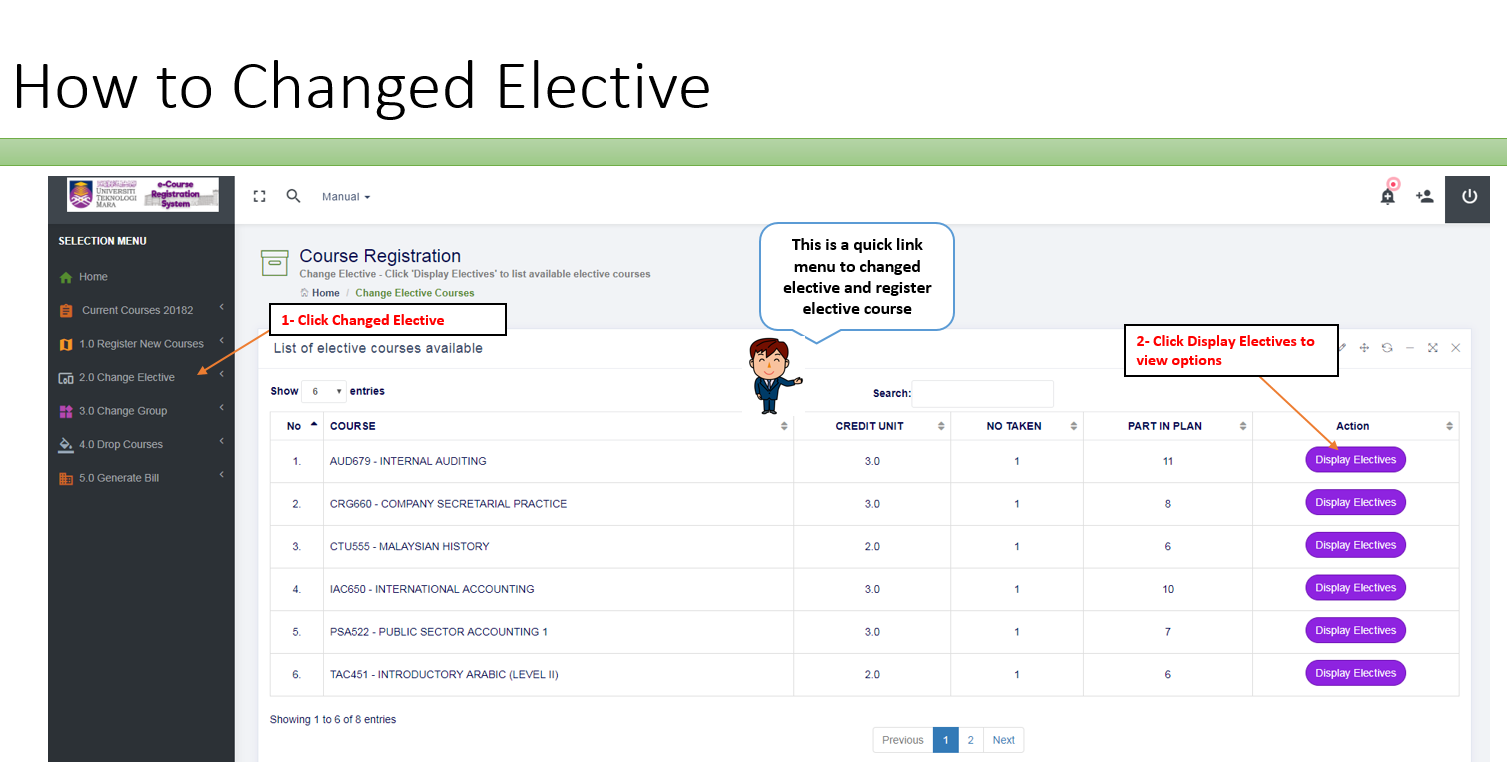Click the 'Course Registration' page heading
Screen dimensions: 1507x782
380,256
